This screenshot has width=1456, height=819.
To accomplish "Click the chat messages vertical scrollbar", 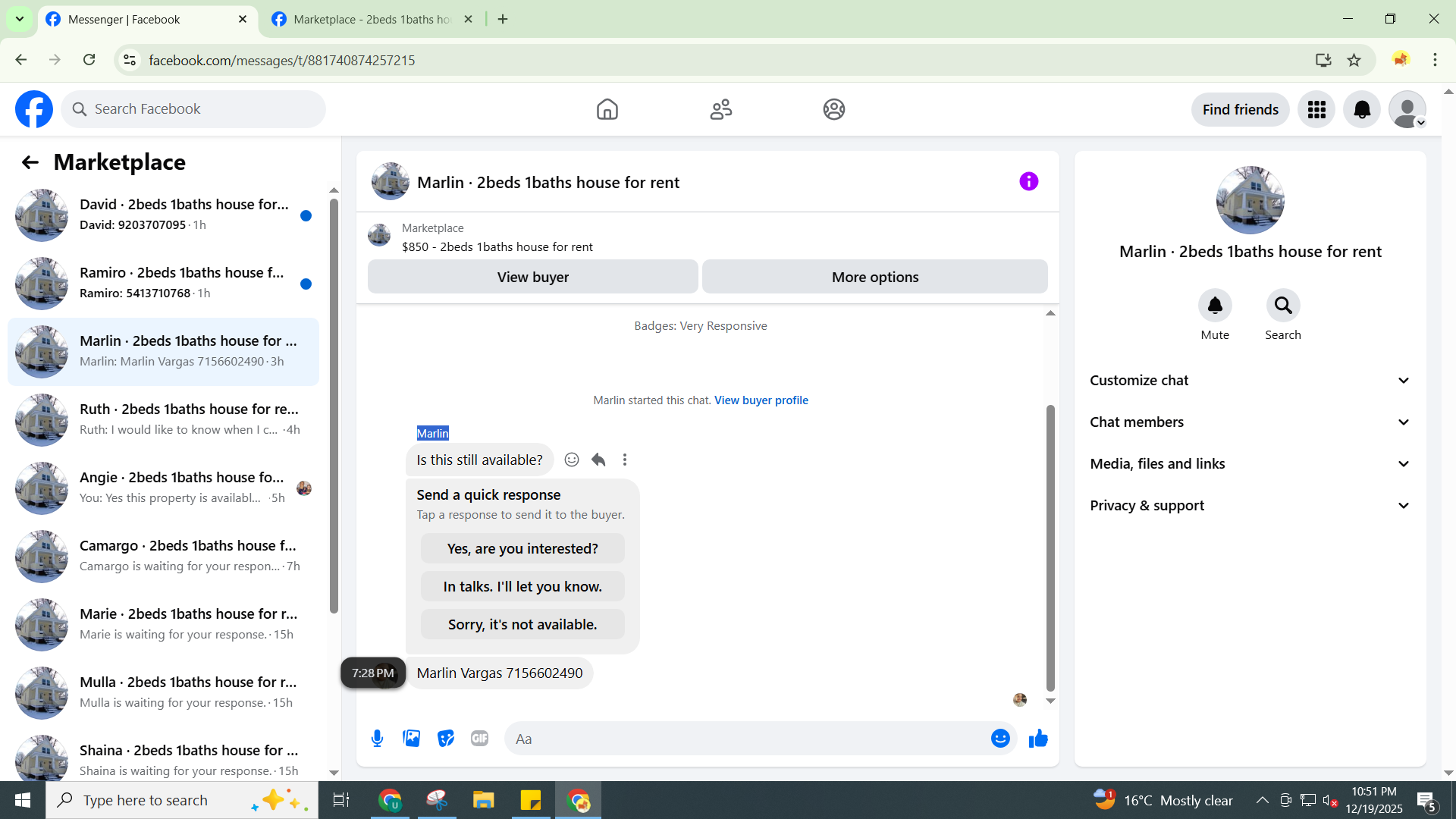I will 1050,546.
